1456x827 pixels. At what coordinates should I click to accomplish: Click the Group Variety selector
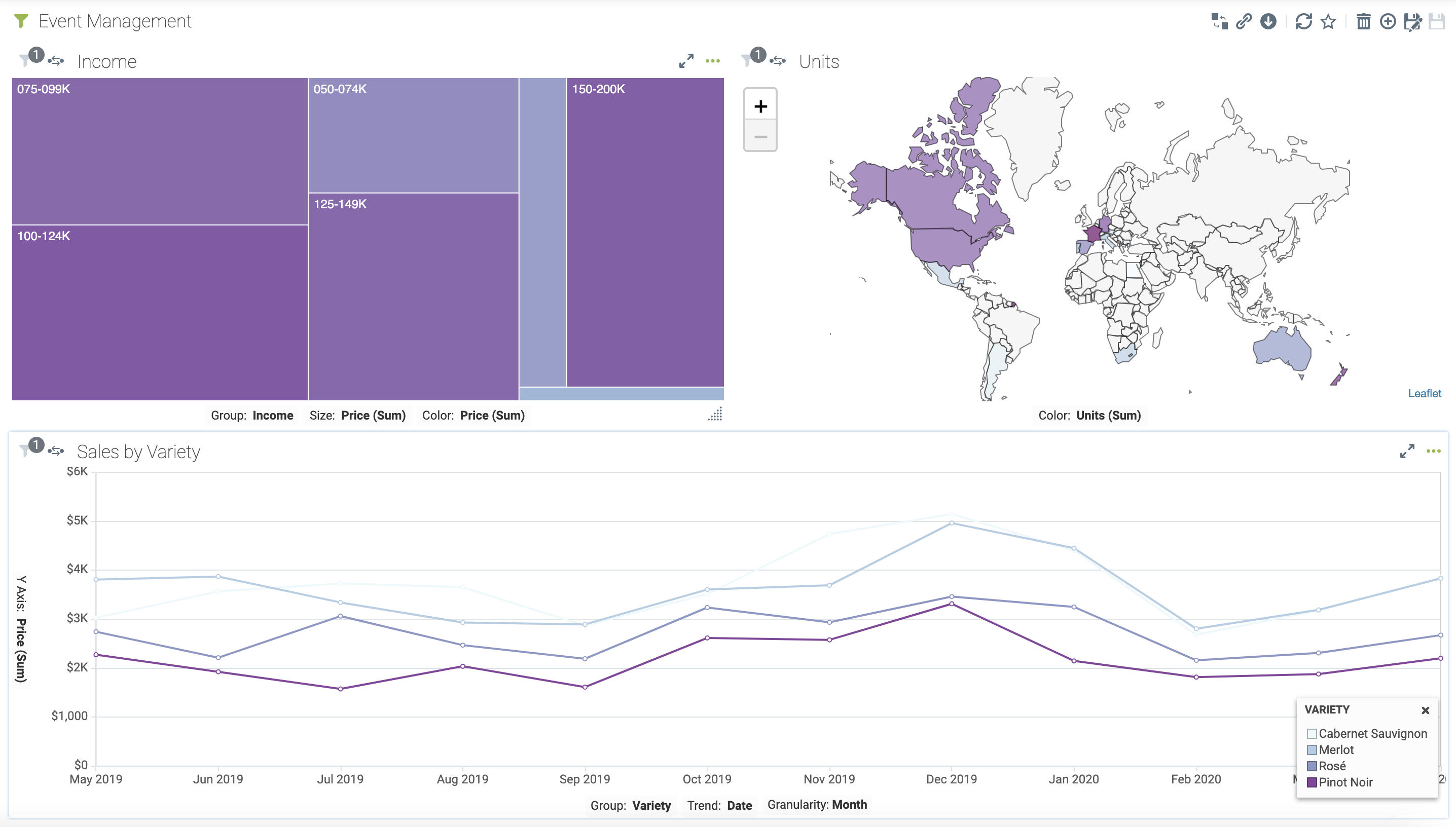[x=631, y=805]
